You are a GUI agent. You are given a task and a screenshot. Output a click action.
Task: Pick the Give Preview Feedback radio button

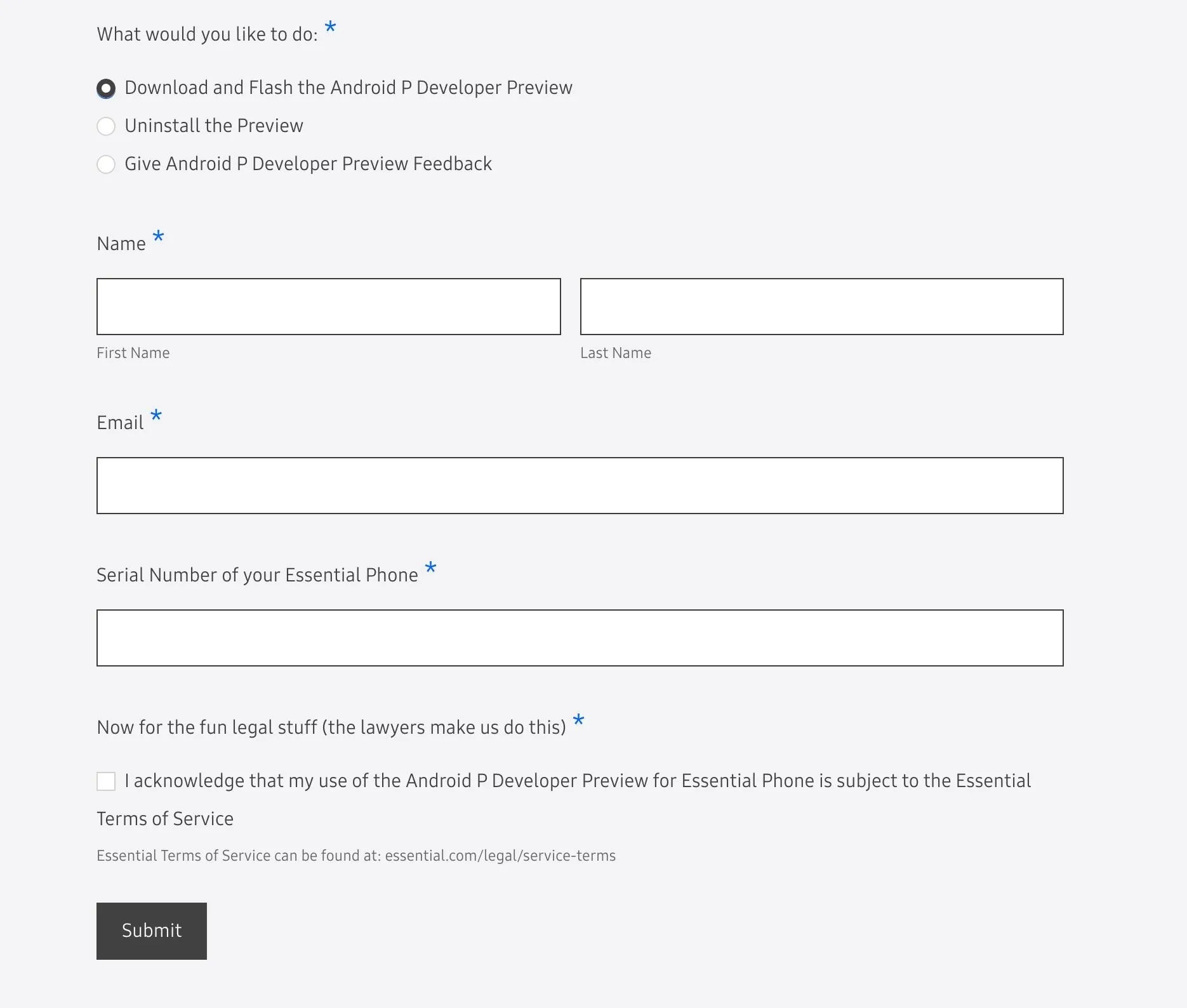(106, 164)
